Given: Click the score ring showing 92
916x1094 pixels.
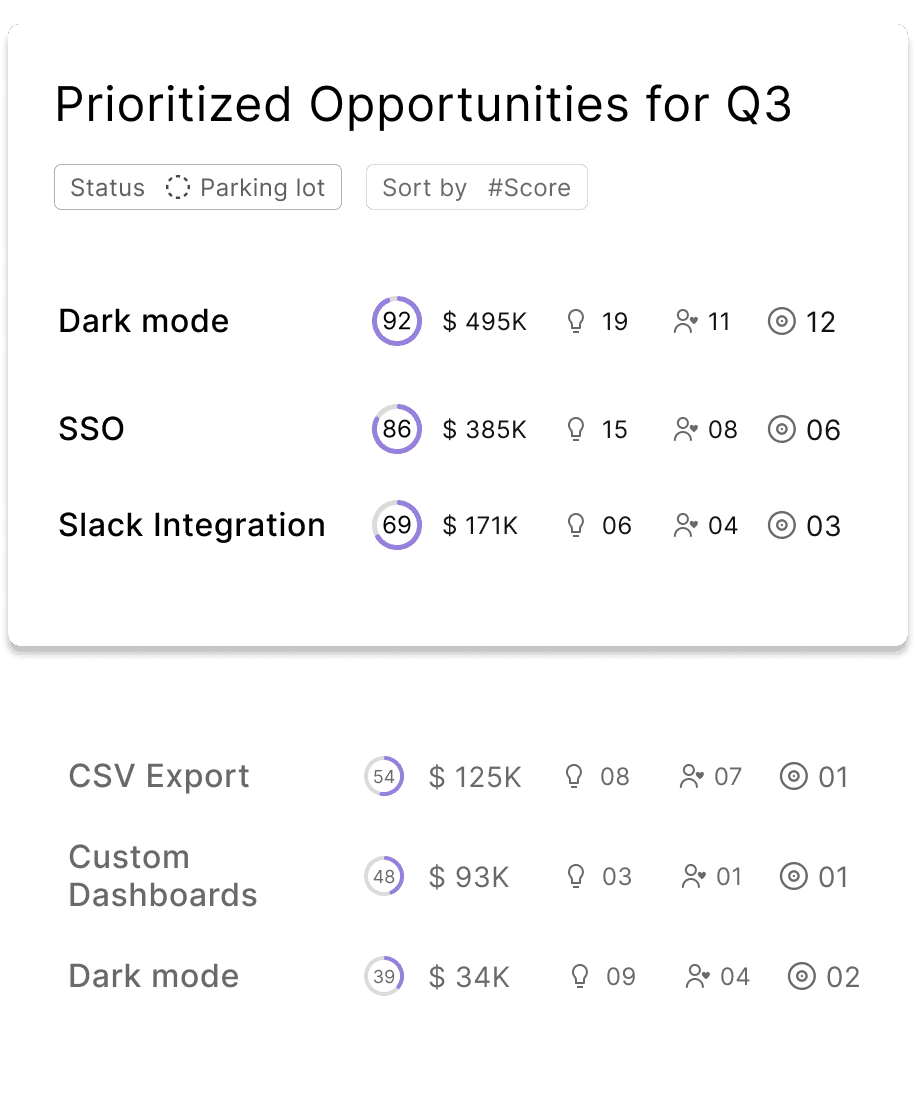Looking at the screenshot, I should [x=396, y=321].
